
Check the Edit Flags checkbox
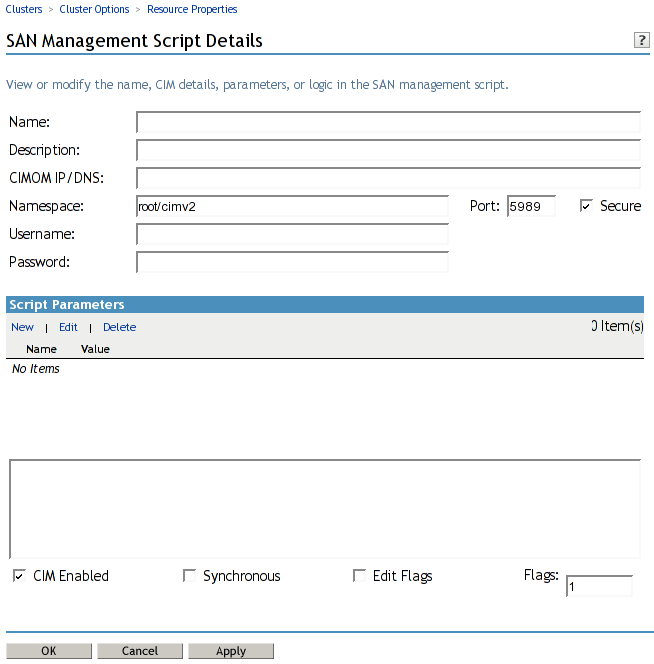[x=359, y=576]
